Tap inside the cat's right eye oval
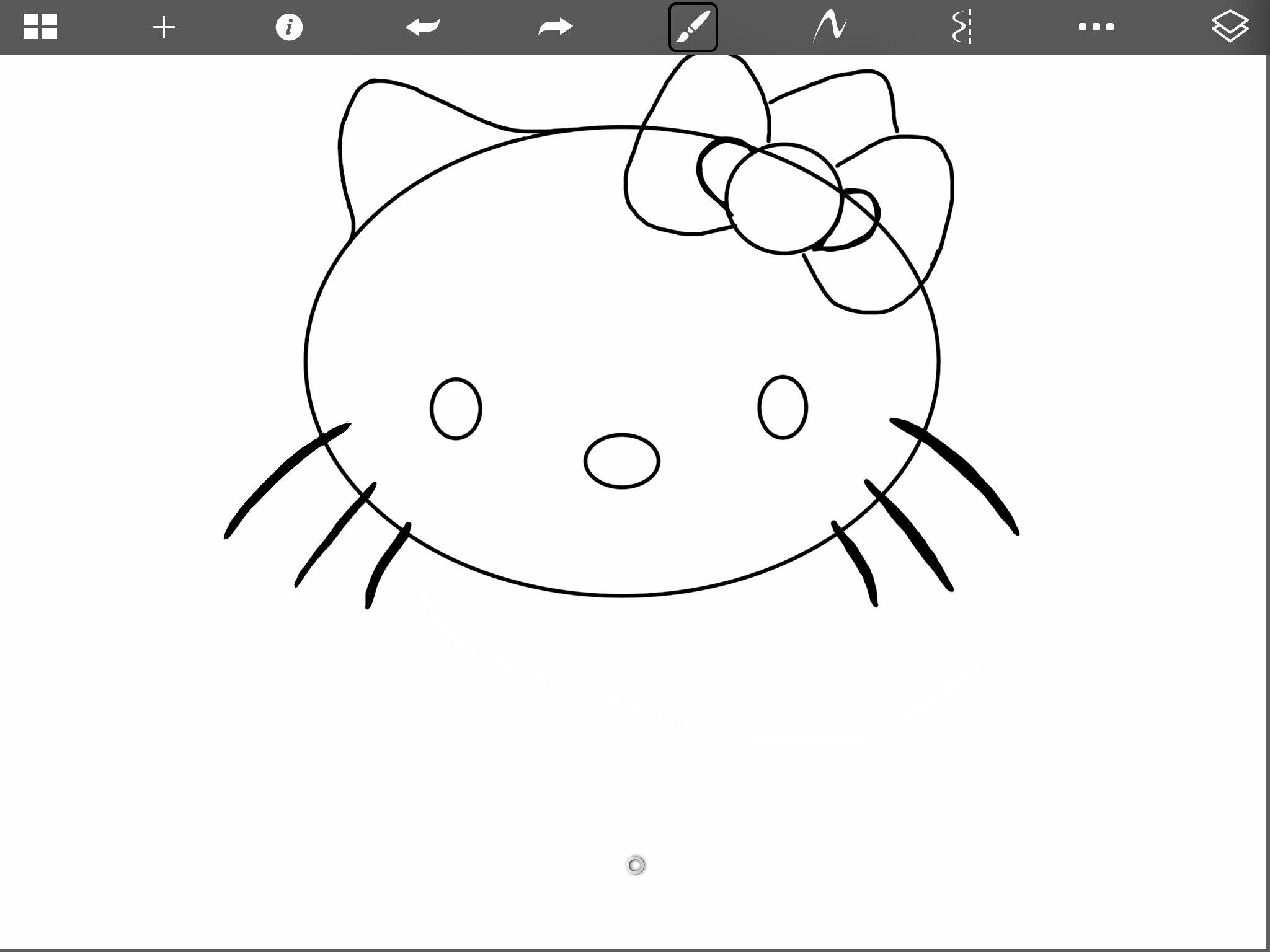 783,407
